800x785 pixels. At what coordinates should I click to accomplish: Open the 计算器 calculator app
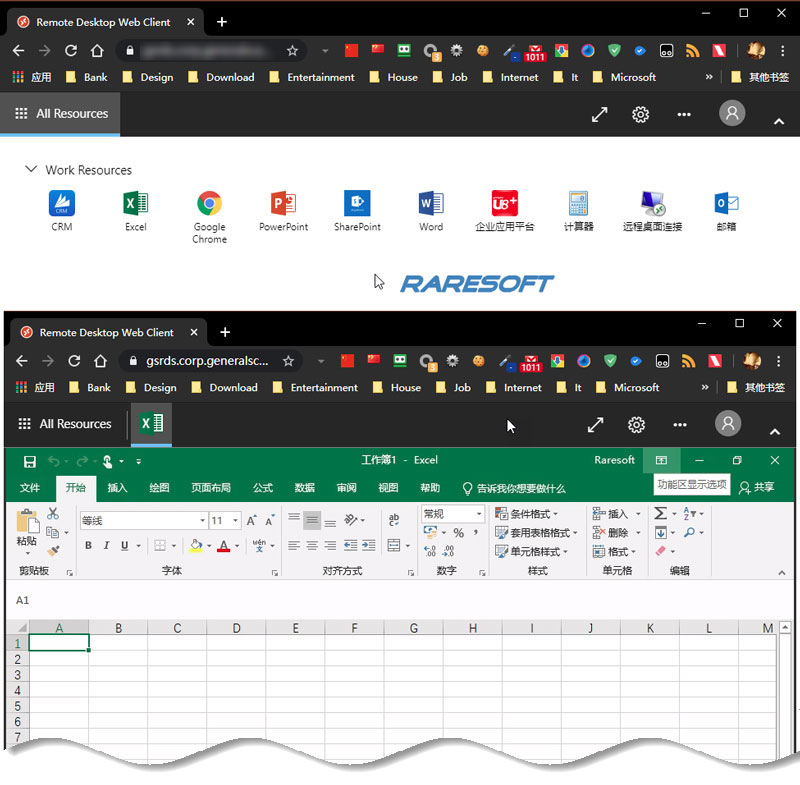578,204
